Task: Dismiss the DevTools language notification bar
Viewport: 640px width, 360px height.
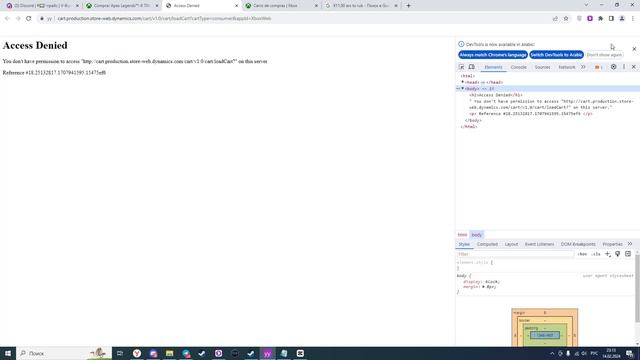Action: pos(634,49)
